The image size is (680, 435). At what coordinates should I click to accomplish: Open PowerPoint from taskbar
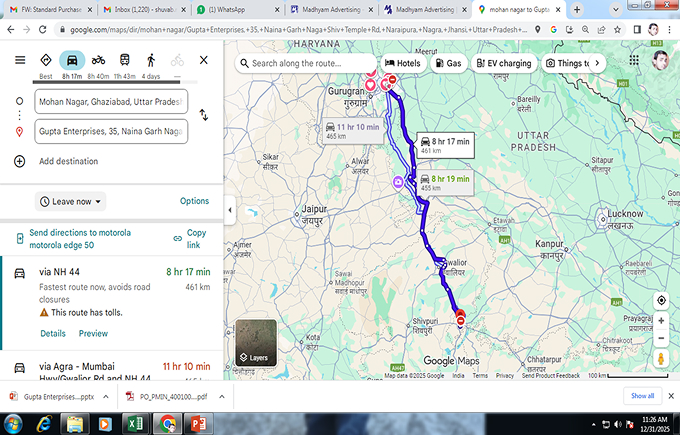click(x=198, y=424)
